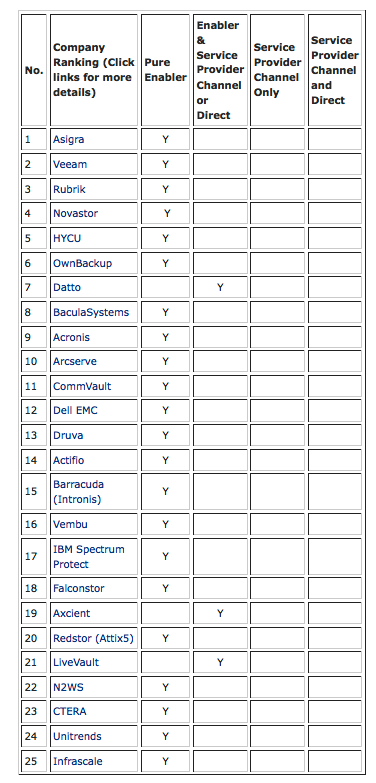Open the Veeam company link
Image resolution: width=376 pixels, height=783 pixels.
[x=70, y=164]
